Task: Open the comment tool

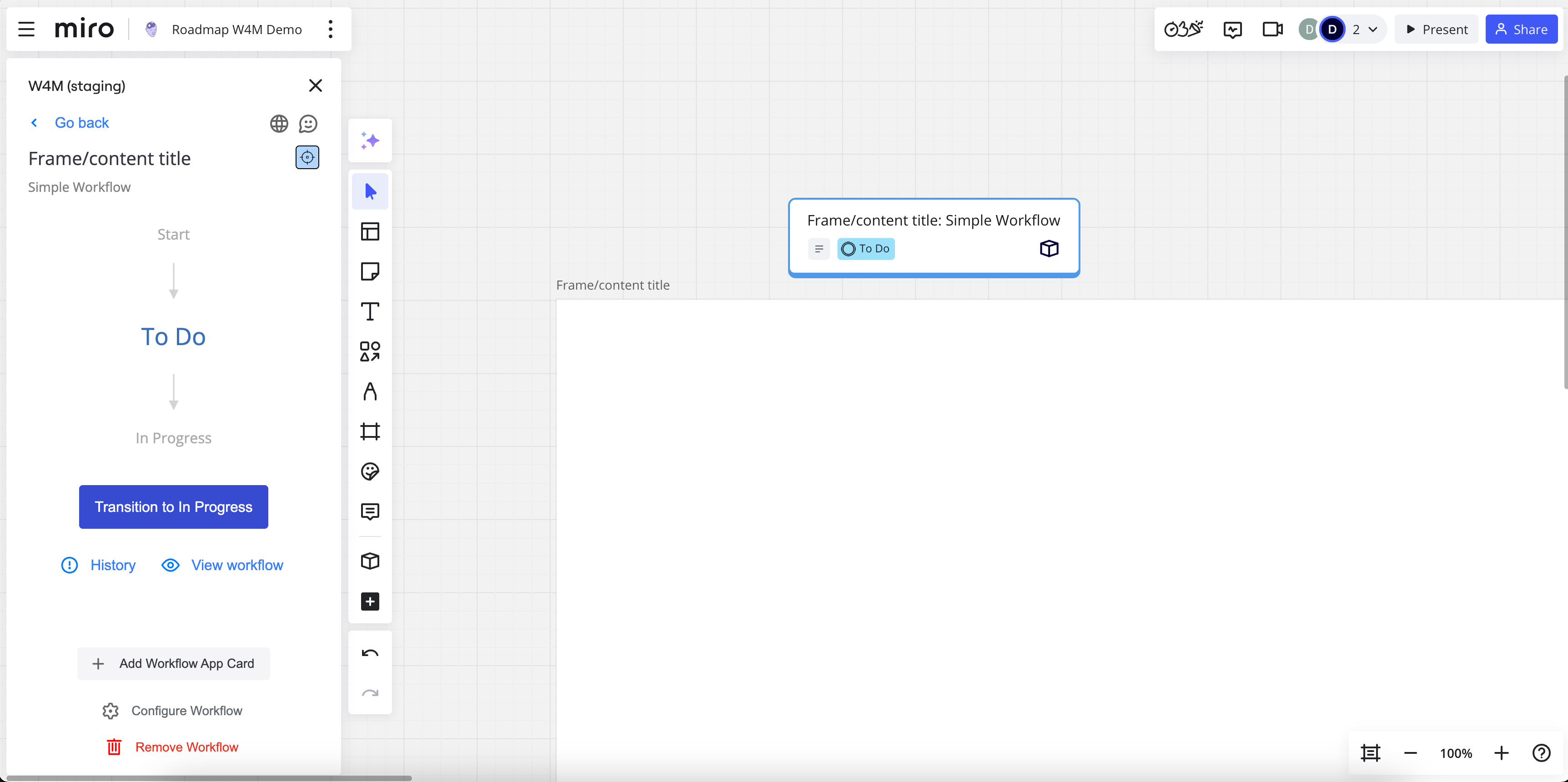Action: click(x=370, y=511)
